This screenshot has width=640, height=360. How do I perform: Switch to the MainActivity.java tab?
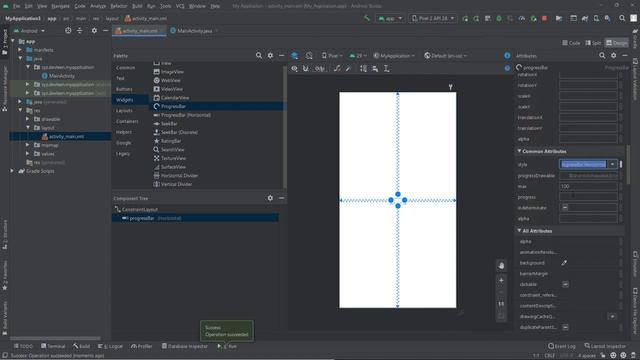tap(194, 31)
